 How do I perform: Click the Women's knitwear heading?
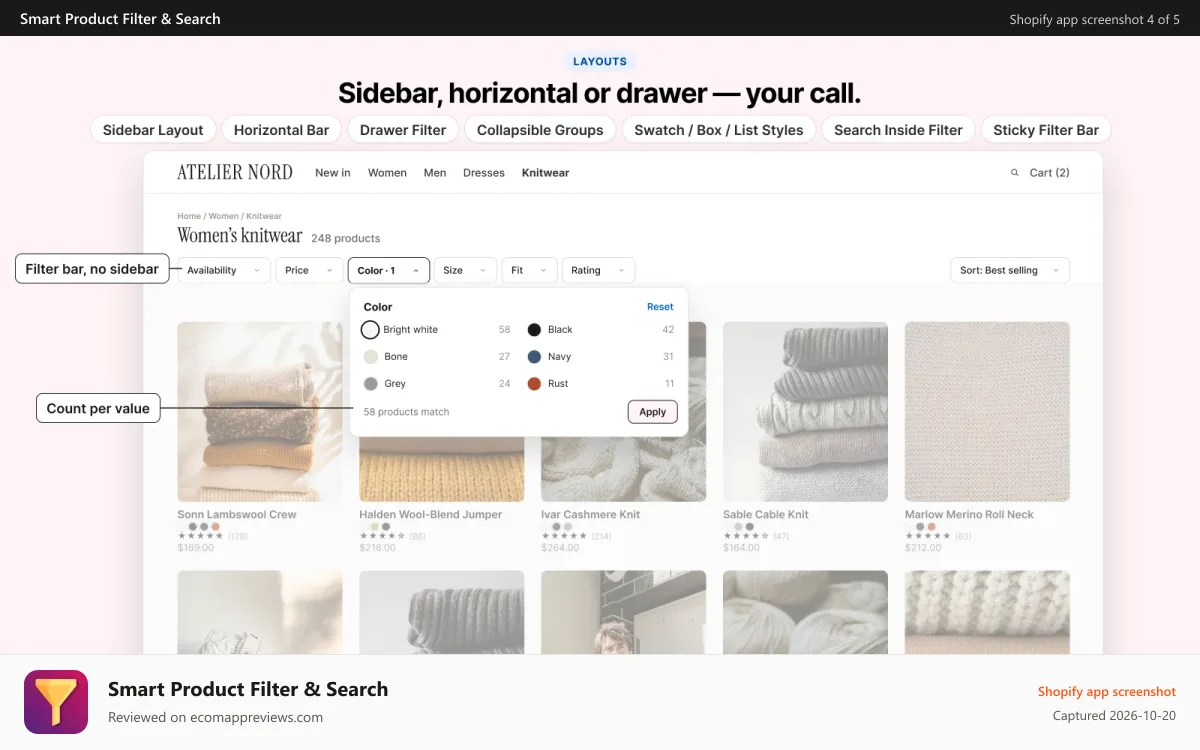click(240, 236)
